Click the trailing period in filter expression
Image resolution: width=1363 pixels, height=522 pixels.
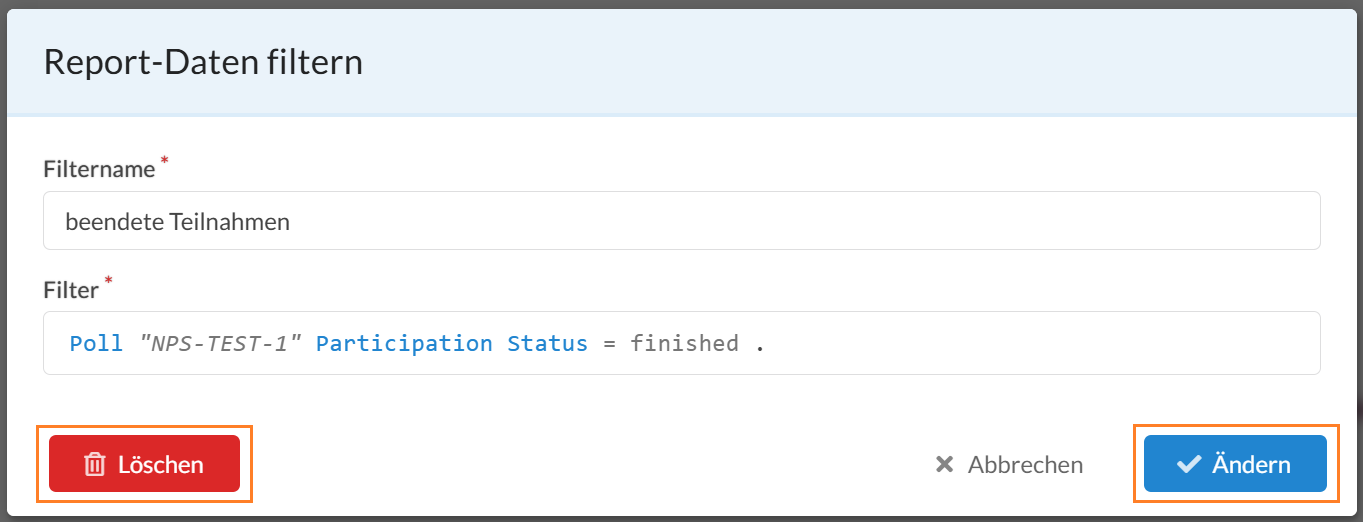tap(759, 349)
